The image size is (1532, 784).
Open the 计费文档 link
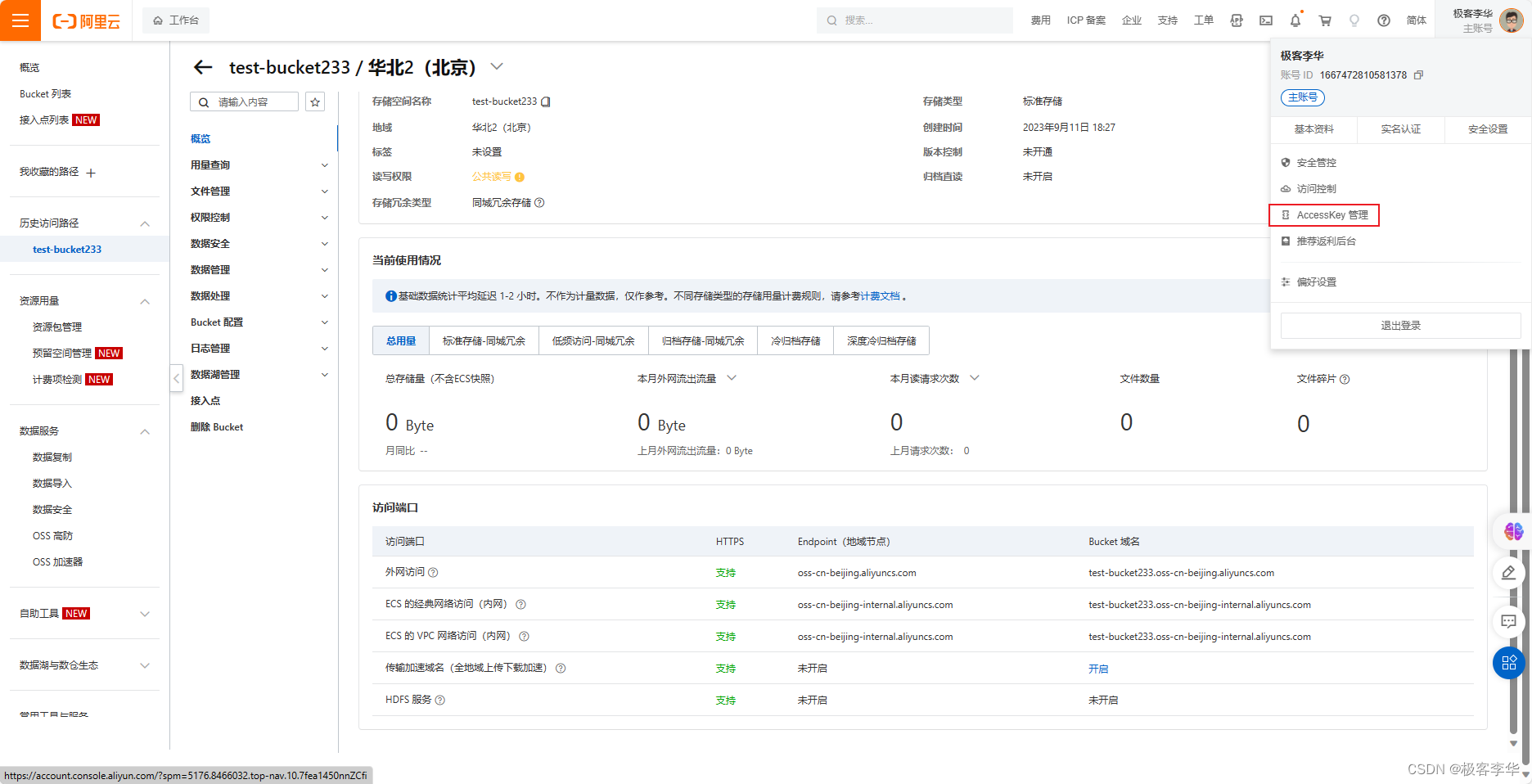tap(880, 296)
